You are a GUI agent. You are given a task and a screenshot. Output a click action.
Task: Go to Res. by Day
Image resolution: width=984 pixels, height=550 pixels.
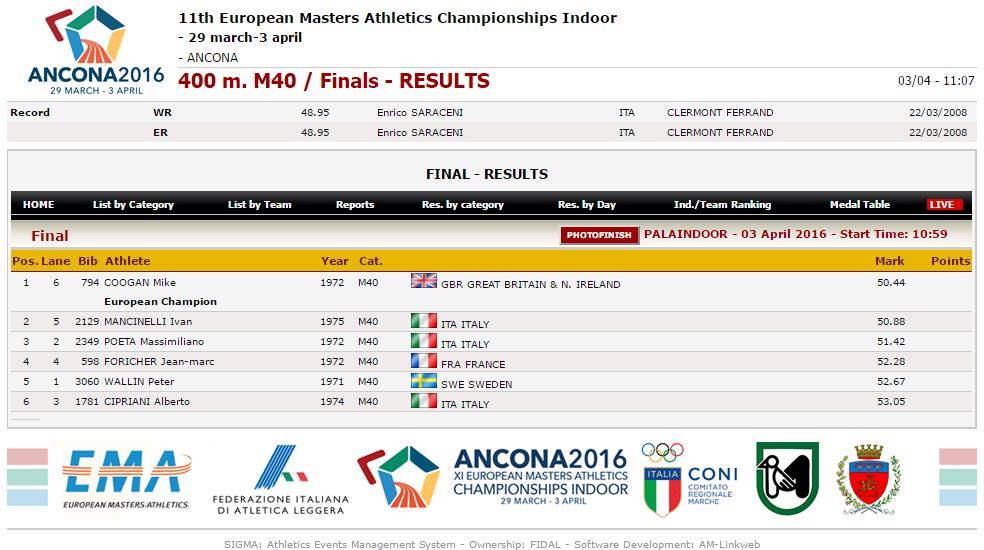pos(587,205)
